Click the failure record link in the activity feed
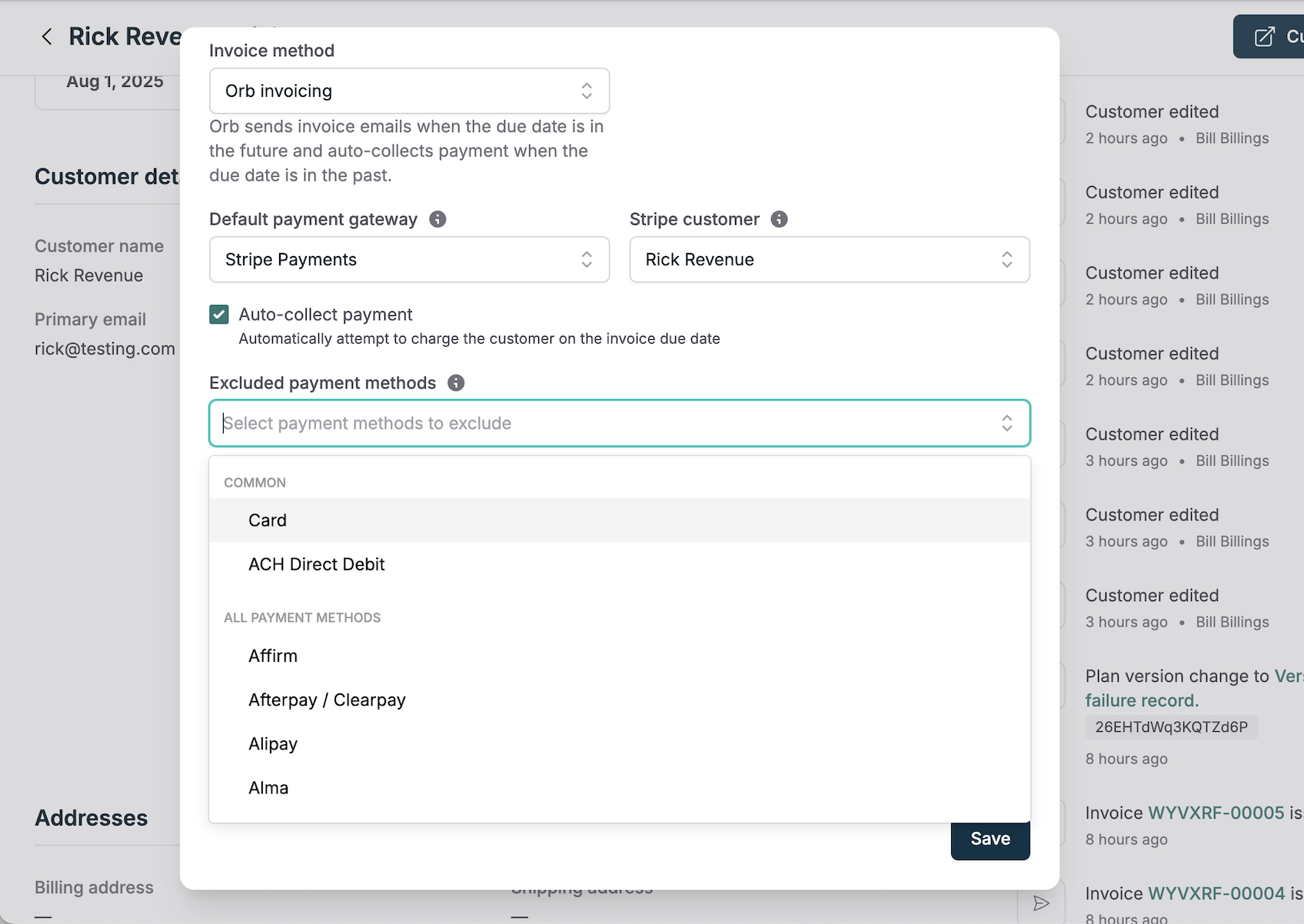The height and width of the screenshot is (924, 1304). (x=1141, y=700)
